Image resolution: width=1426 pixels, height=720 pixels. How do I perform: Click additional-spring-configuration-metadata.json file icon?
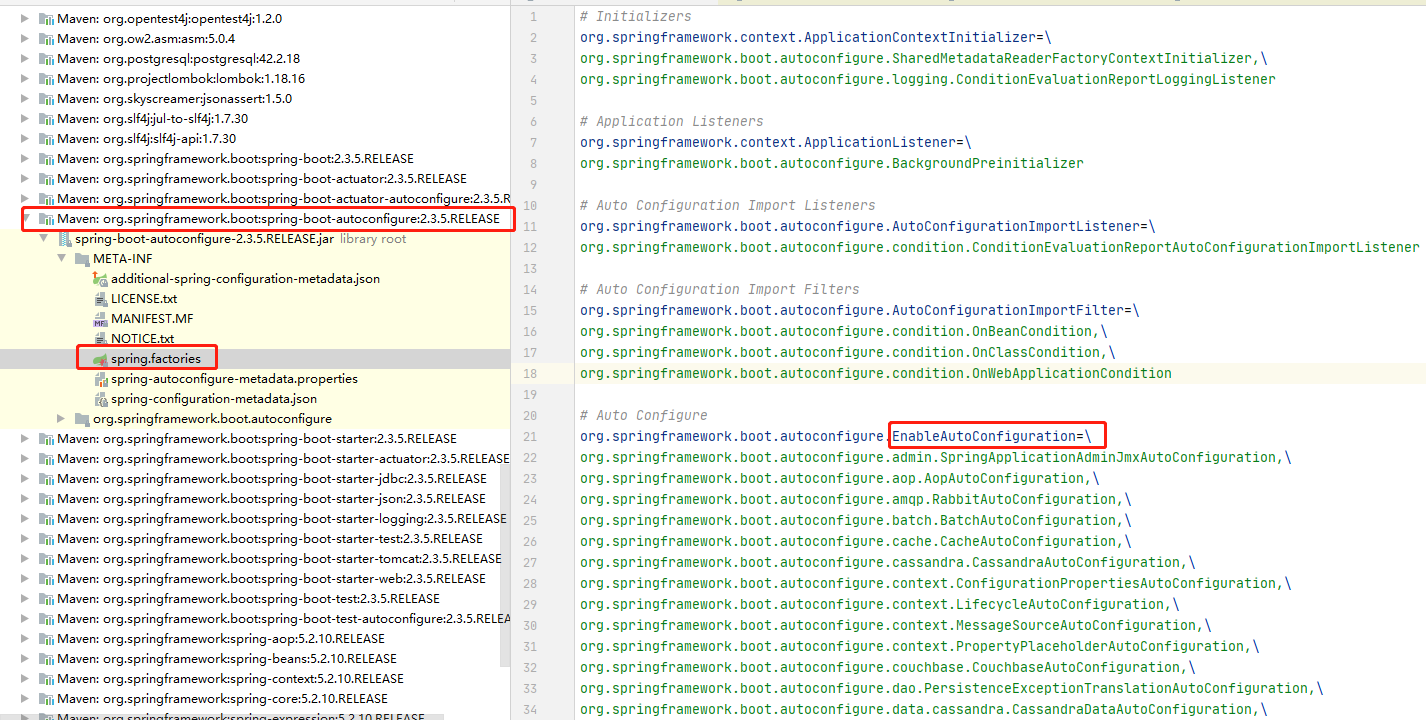click(100, 279)
